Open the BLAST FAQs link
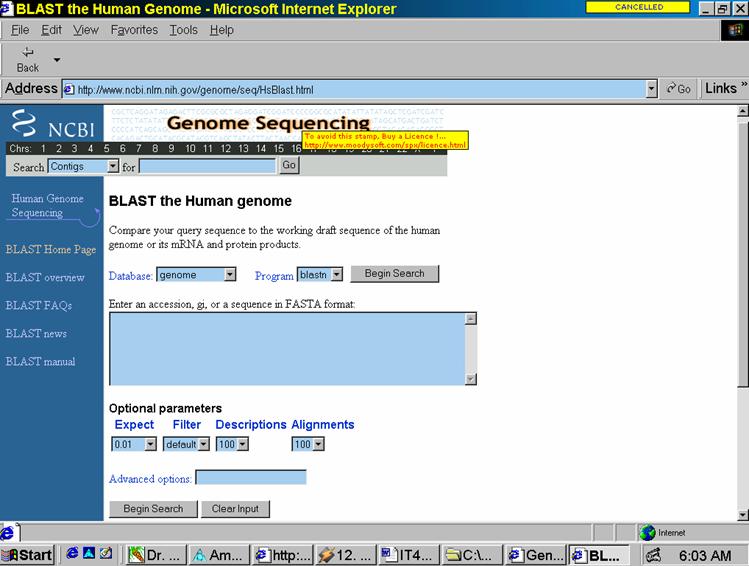The image size is (749, 566). click(x=39, y=305)
